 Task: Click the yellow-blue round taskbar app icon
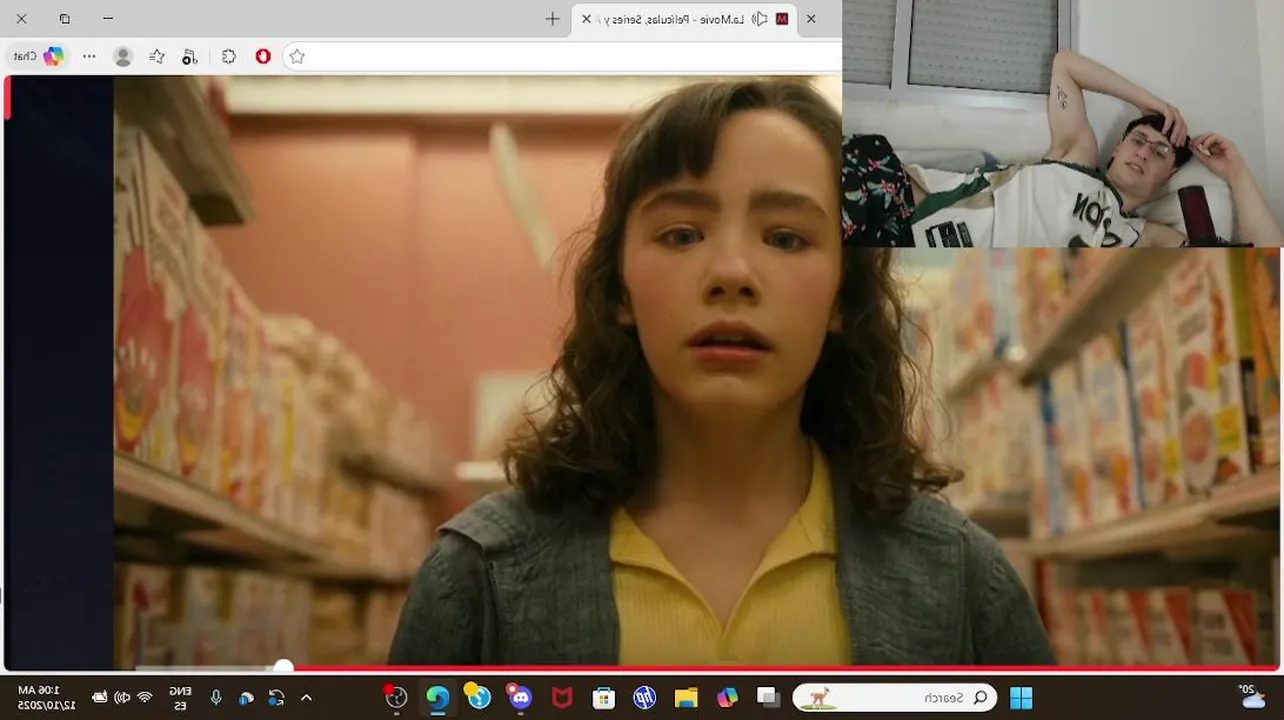(478, 696)
